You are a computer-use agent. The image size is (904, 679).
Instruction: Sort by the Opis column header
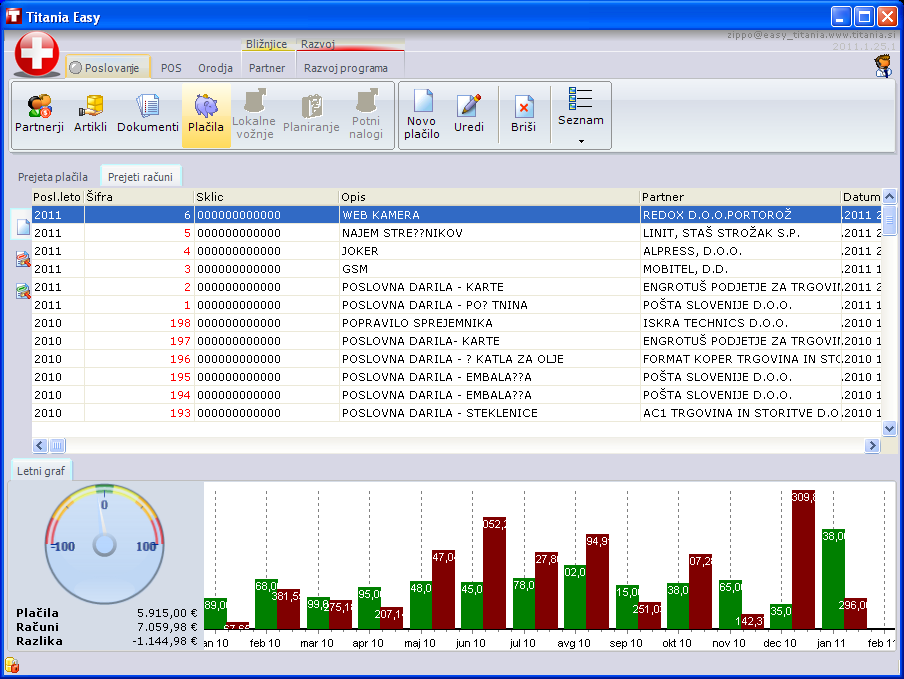489,197
